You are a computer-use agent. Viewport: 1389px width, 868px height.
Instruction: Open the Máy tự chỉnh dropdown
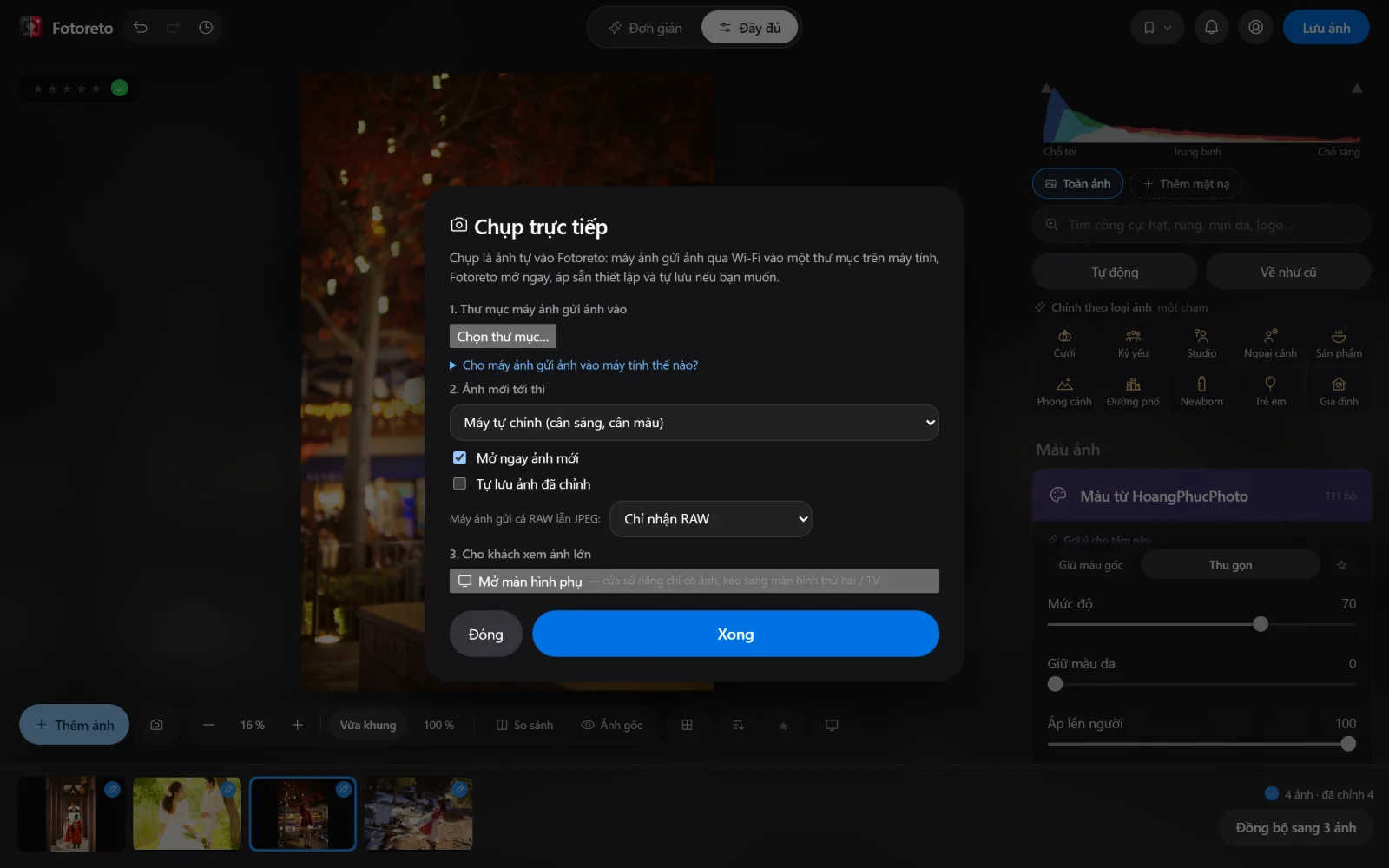694,423
